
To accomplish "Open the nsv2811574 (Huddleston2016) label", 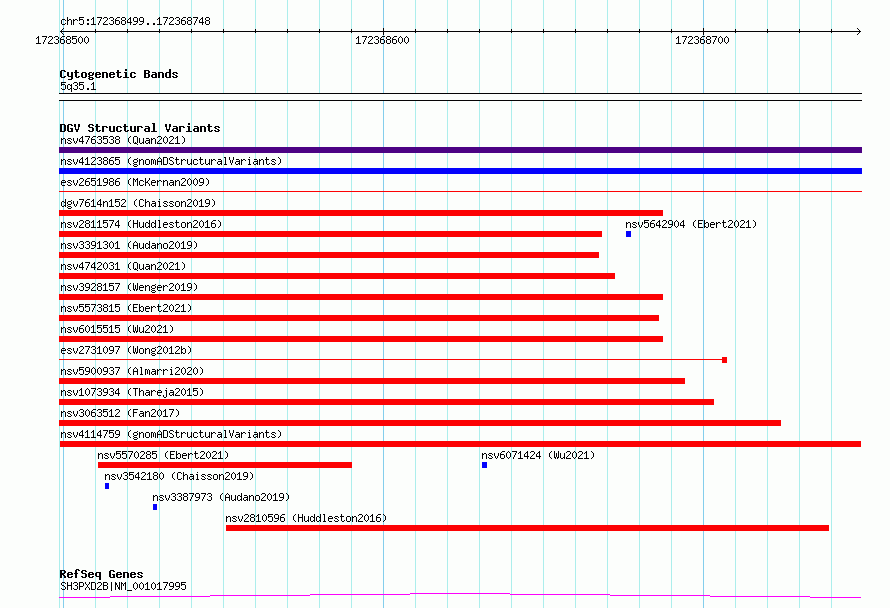I will [x=141, y=224].
